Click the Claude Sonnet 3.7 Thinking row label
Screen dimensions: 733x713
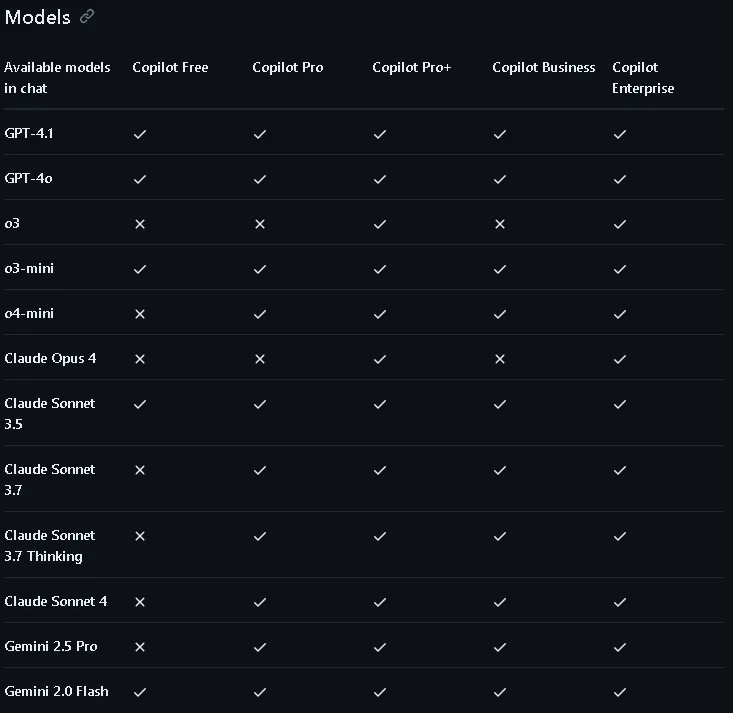(x=50, y=545)
